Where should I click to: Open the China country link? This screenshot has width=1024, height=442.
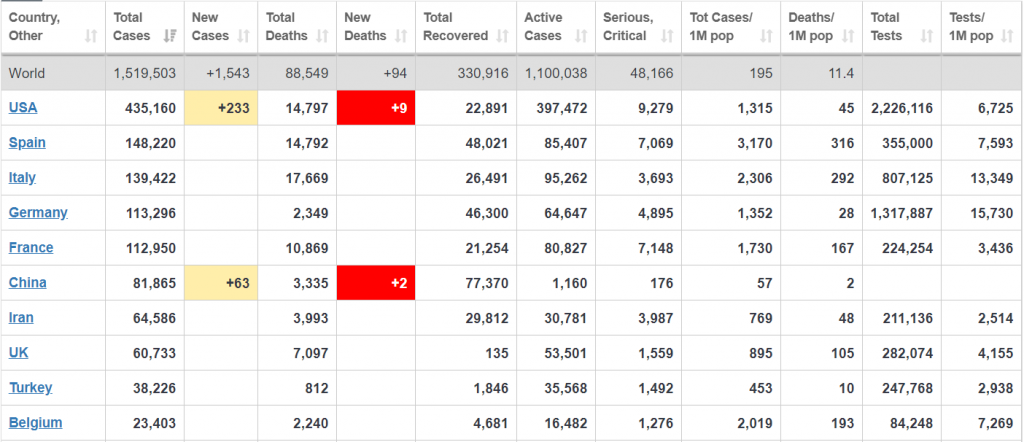click(x=27, y=283)
